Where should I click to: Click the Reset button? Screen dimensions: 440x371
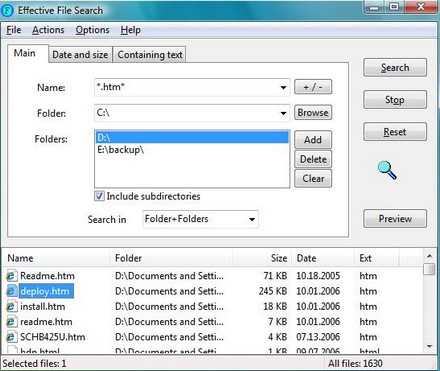click(395, 132)
